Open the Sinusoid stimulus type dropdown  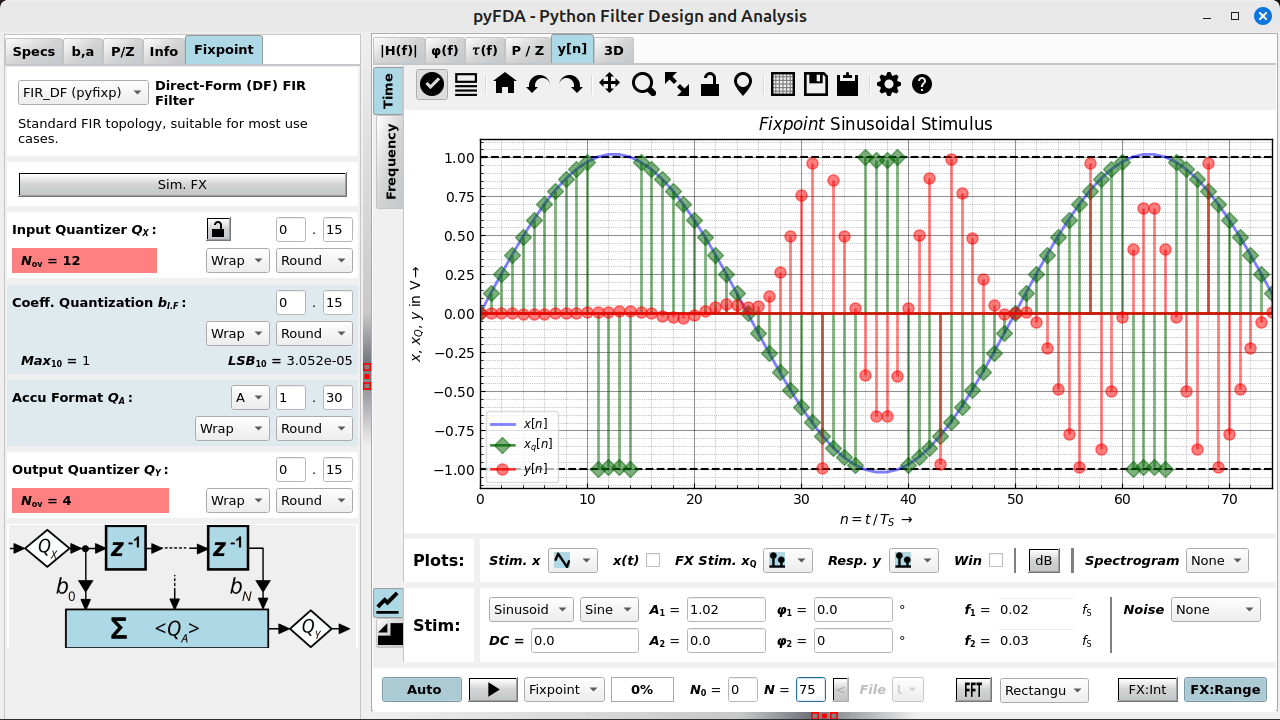531,609
